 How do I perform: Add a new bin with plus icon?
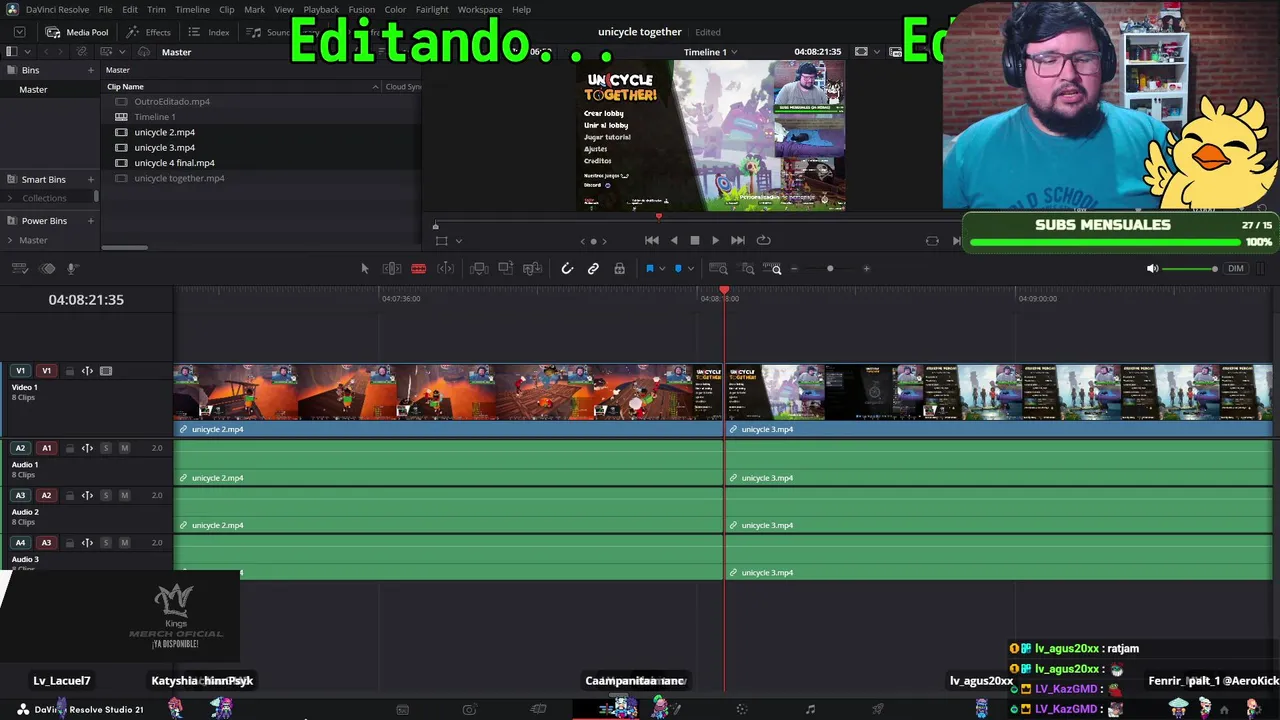click(x=91, y=70)
